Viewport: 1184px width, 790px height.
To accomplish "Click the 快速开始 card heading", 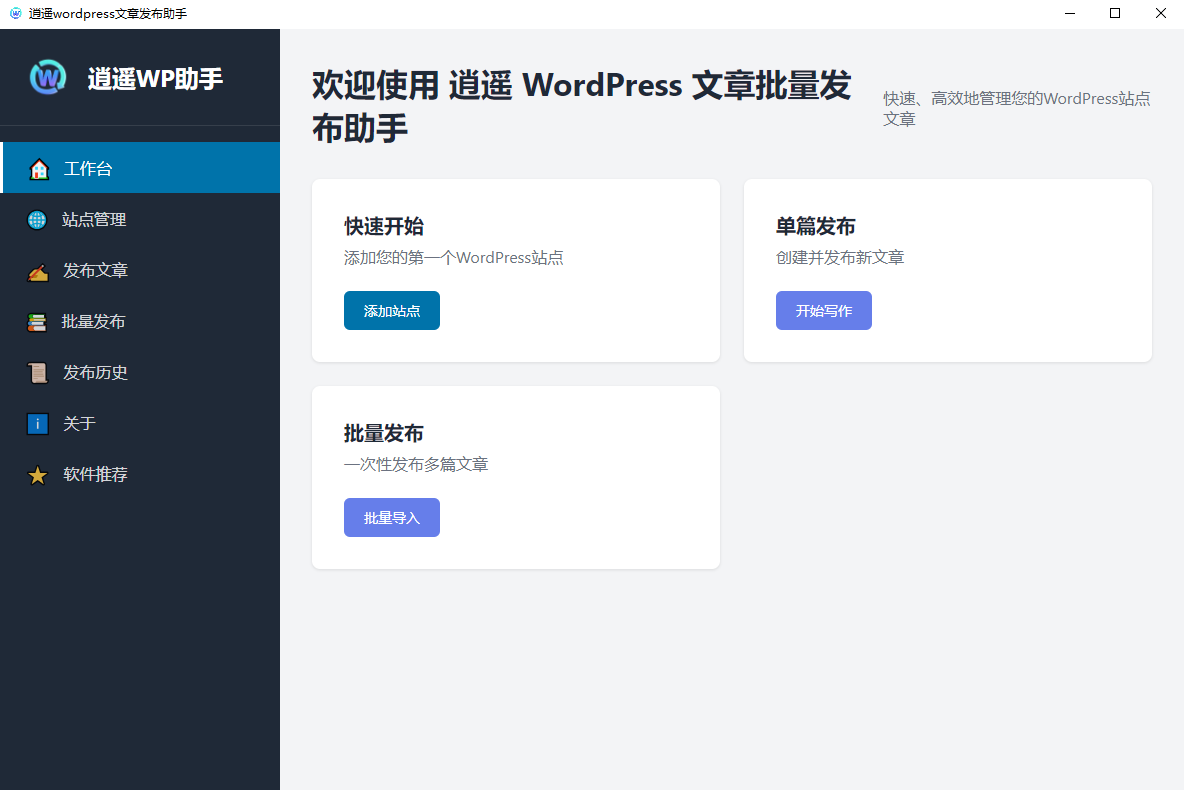I will (x=384, y=226).
